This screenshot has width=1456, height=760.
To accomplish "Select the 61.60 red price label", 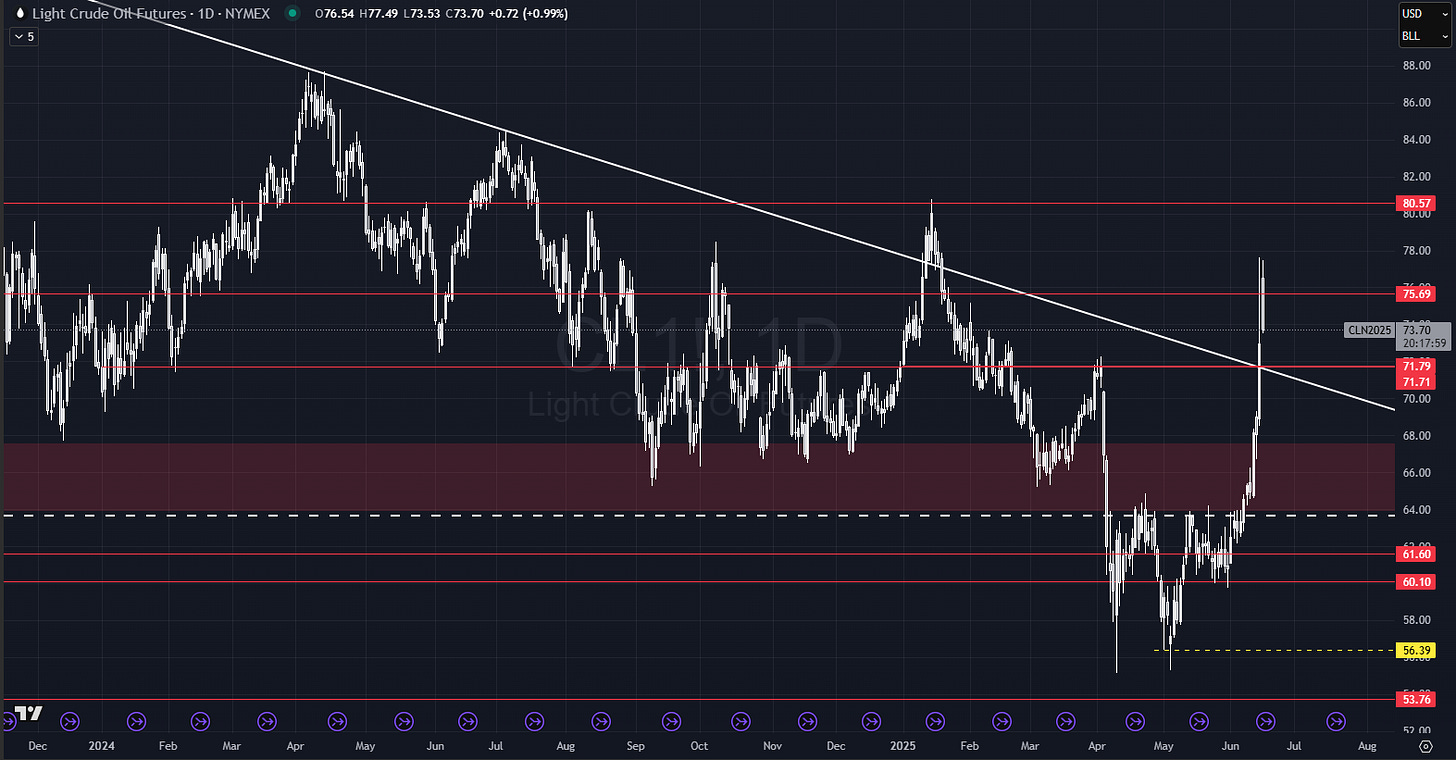I will pyautogui.click(x=1417, y=553).
